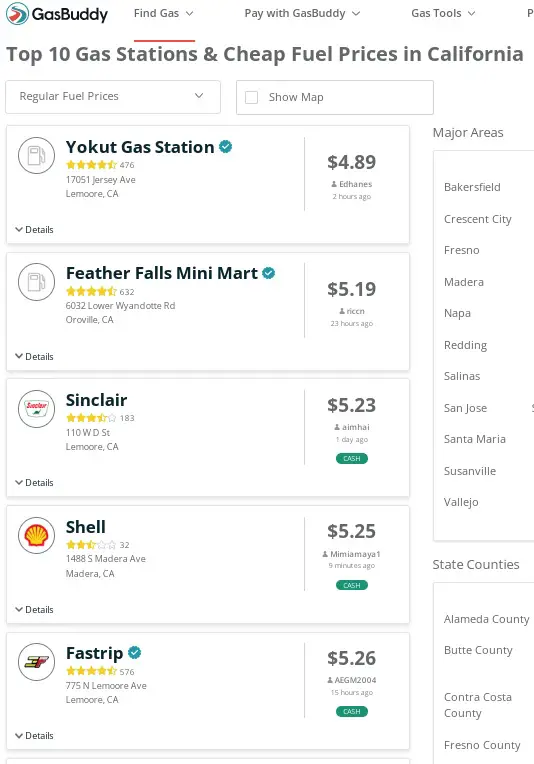Click the verified badge beside Fastrip
534x764 pixels.
(134, 652)
